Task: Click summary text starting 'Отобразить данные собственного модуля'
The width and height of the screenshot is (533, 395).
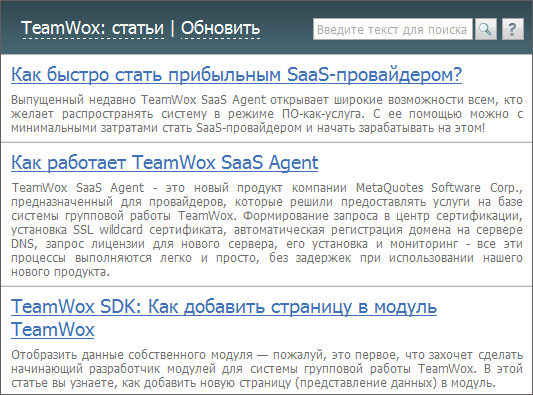Action: [x=267, y=369]
